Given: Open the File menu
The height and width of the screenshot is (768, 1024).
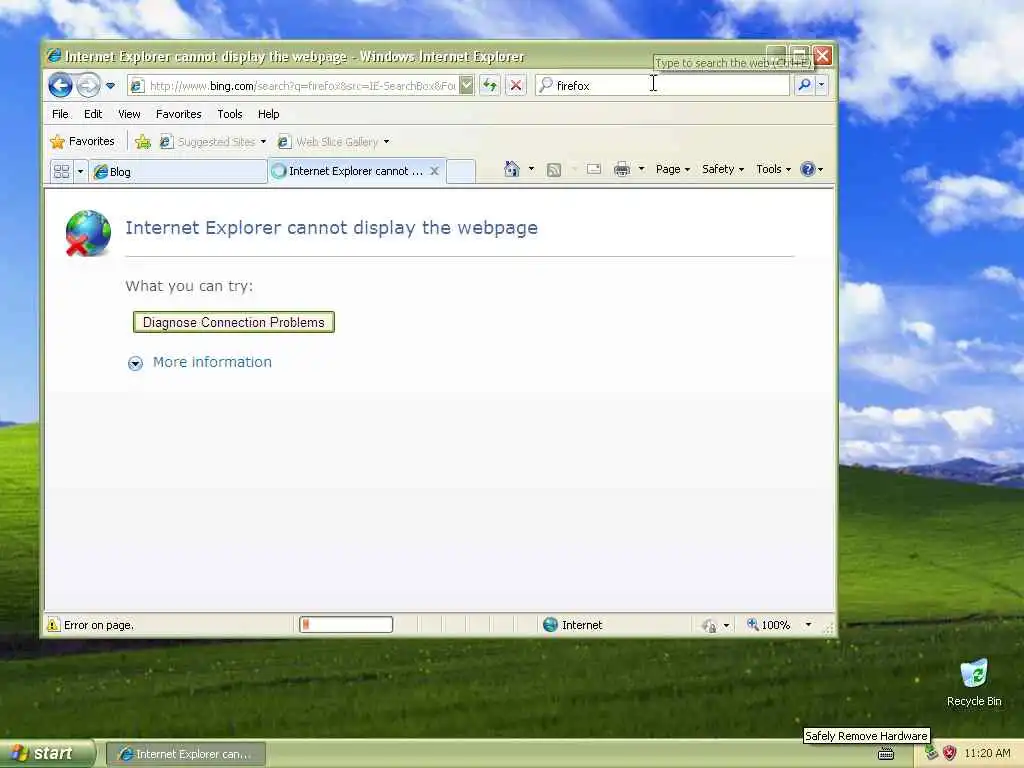Looking at the screenshot, I should pos(60,114).
